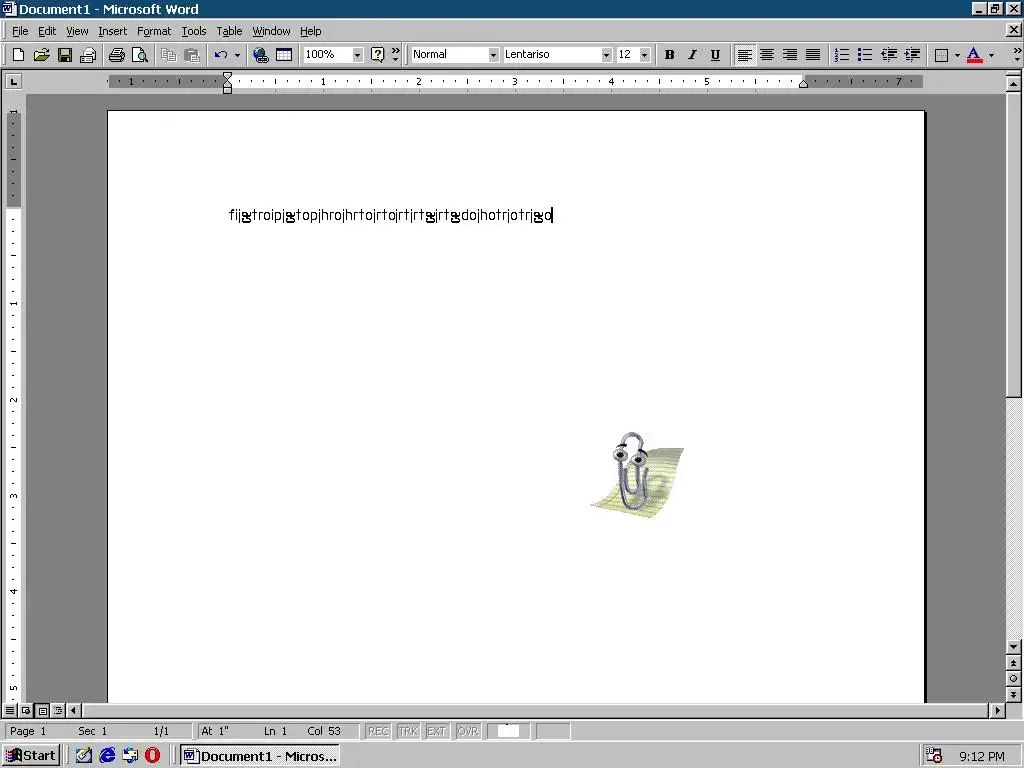Open the Table menu
The image size is (1024, 768).
point(229,31)
